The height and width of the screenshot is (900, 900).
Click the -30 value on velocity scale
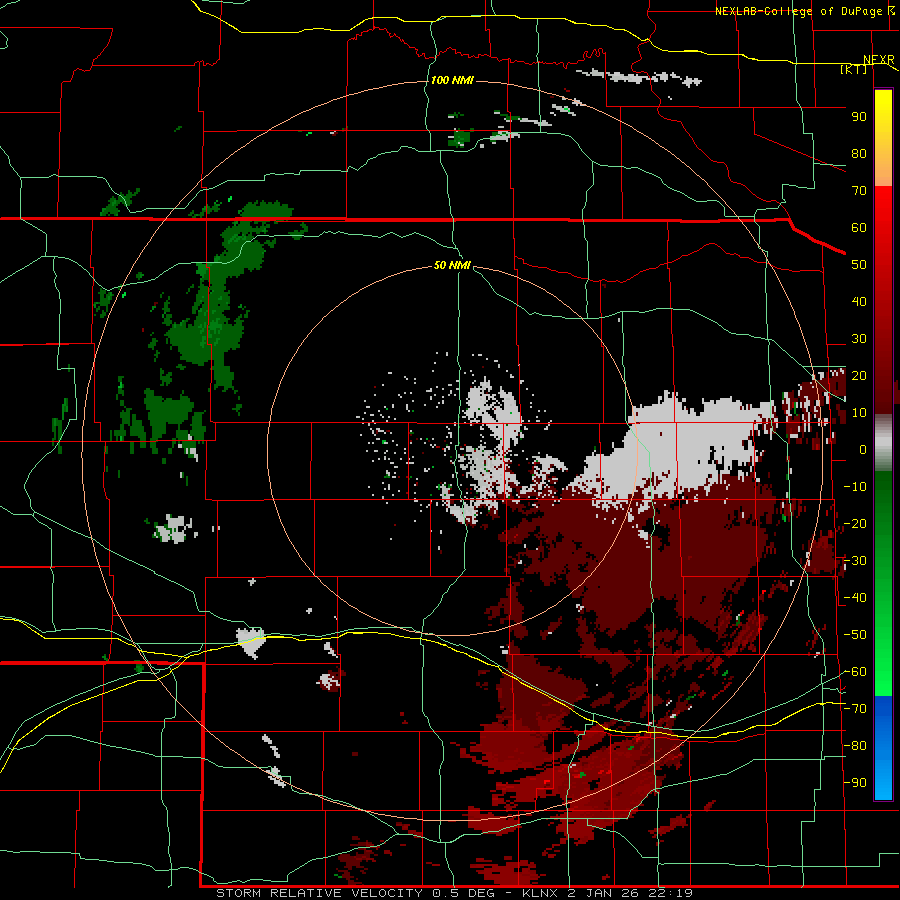855,561
